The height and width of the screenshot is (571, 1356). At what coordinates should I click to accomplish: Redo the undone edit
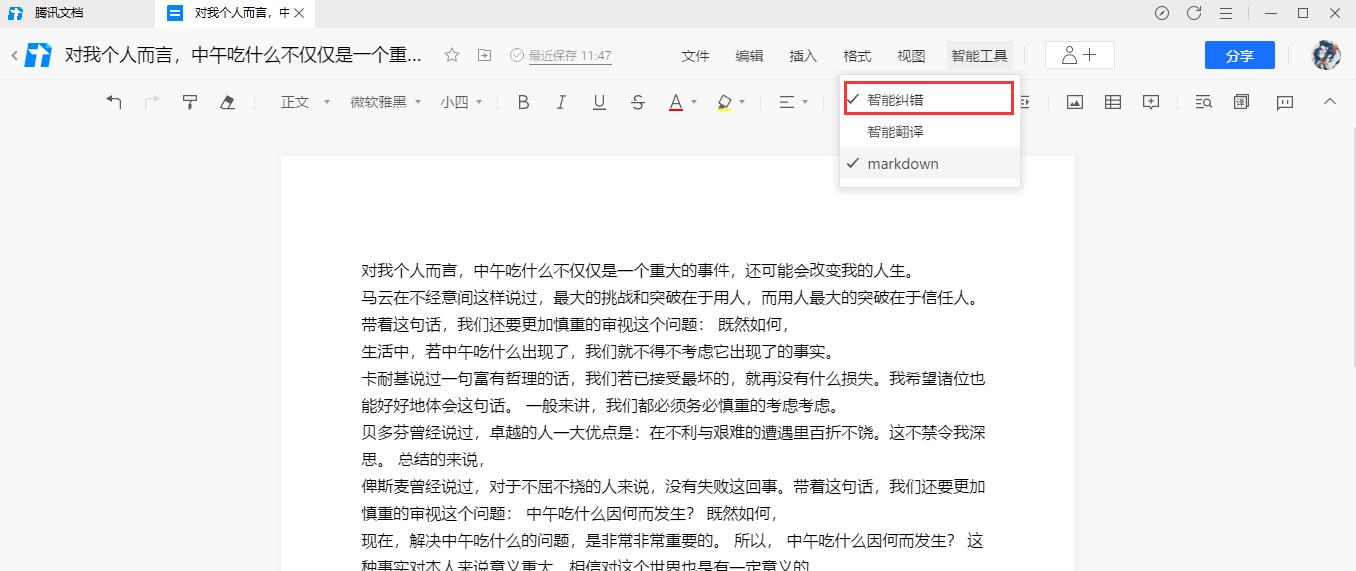click(152, 102)
